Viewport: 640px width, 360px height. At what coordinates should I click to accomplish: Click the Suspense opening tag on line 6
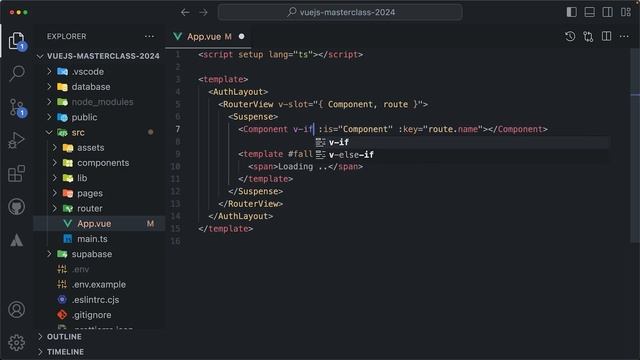point(253,117)
